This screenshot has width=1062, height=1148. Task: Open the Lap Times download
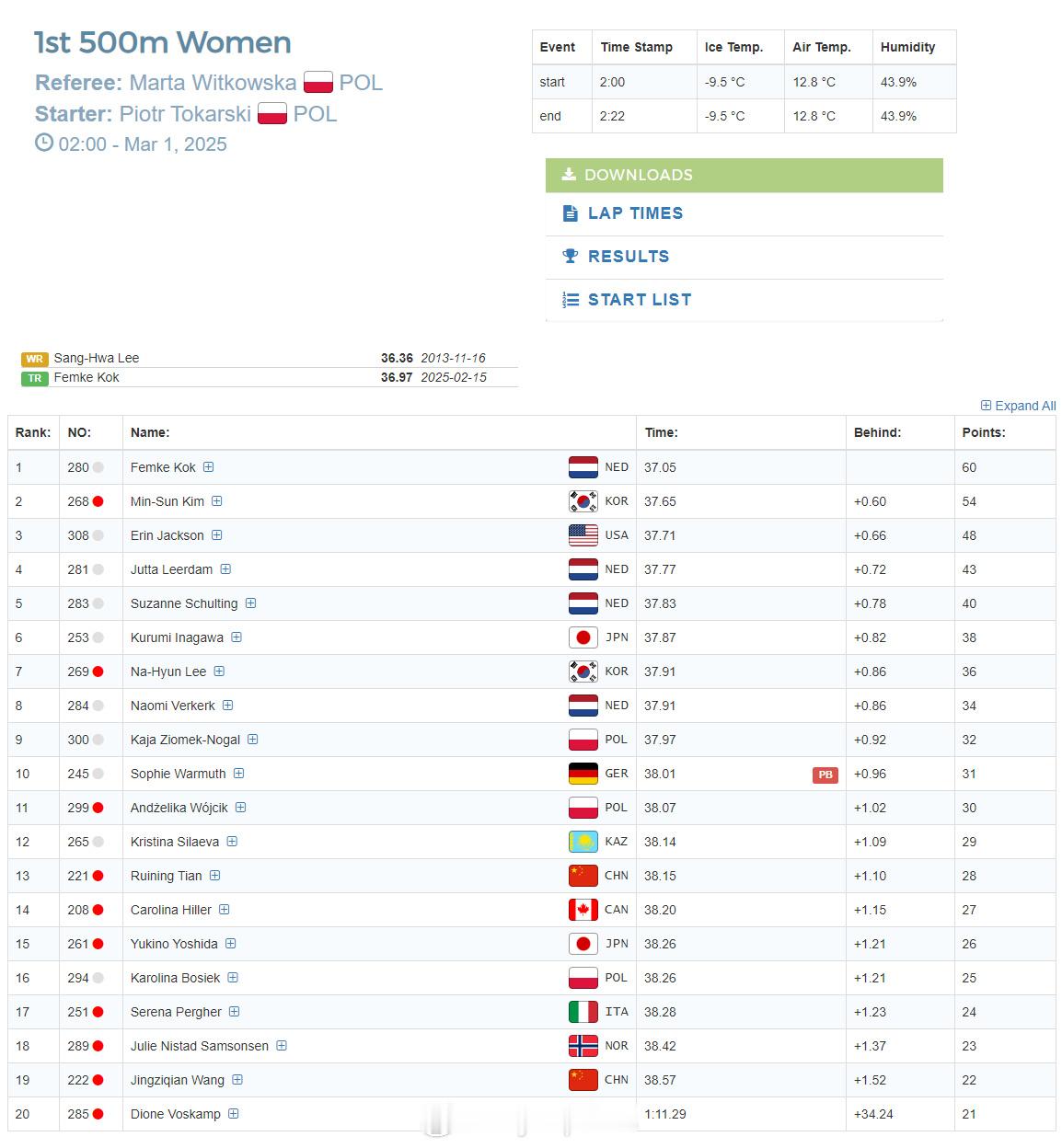click(x=744, y=213)
